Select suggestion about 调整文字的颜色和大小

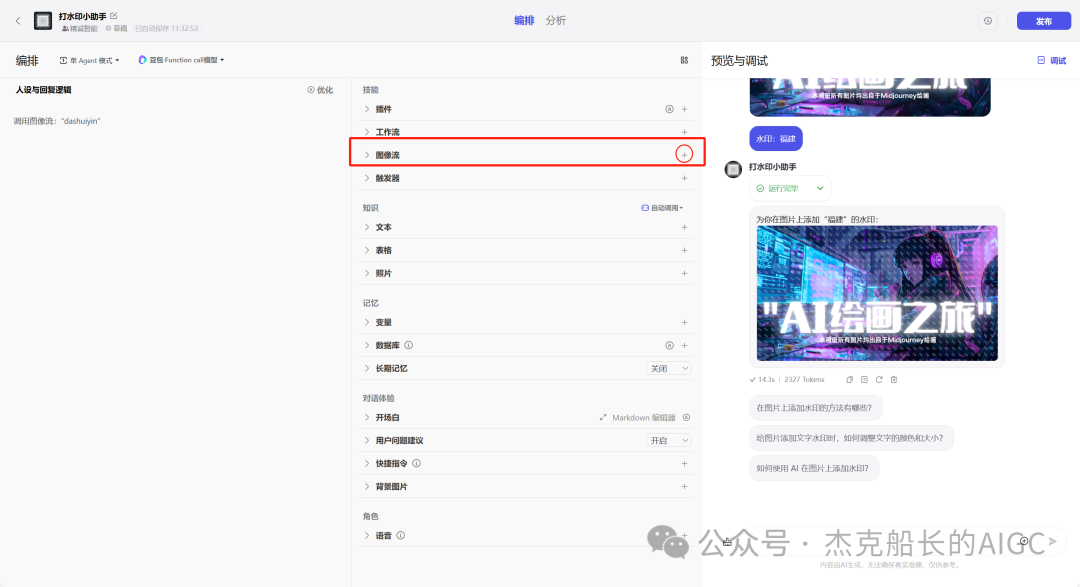click(x=851, y=438)
